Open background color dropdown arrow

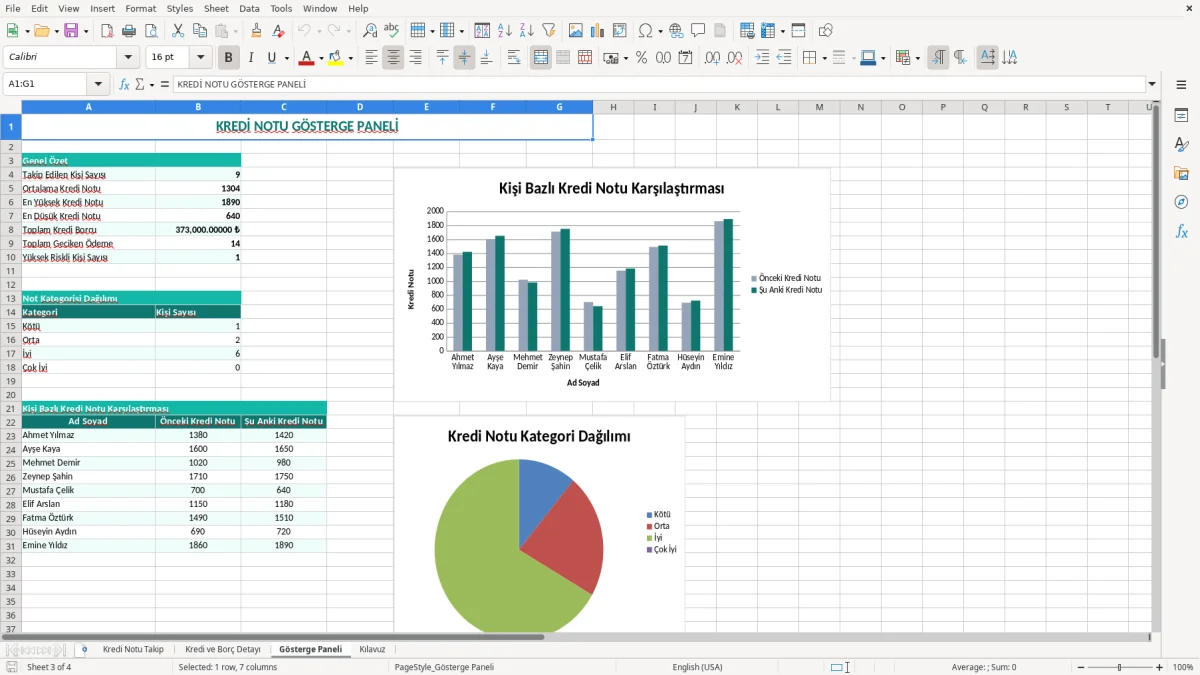coord(350,58)
